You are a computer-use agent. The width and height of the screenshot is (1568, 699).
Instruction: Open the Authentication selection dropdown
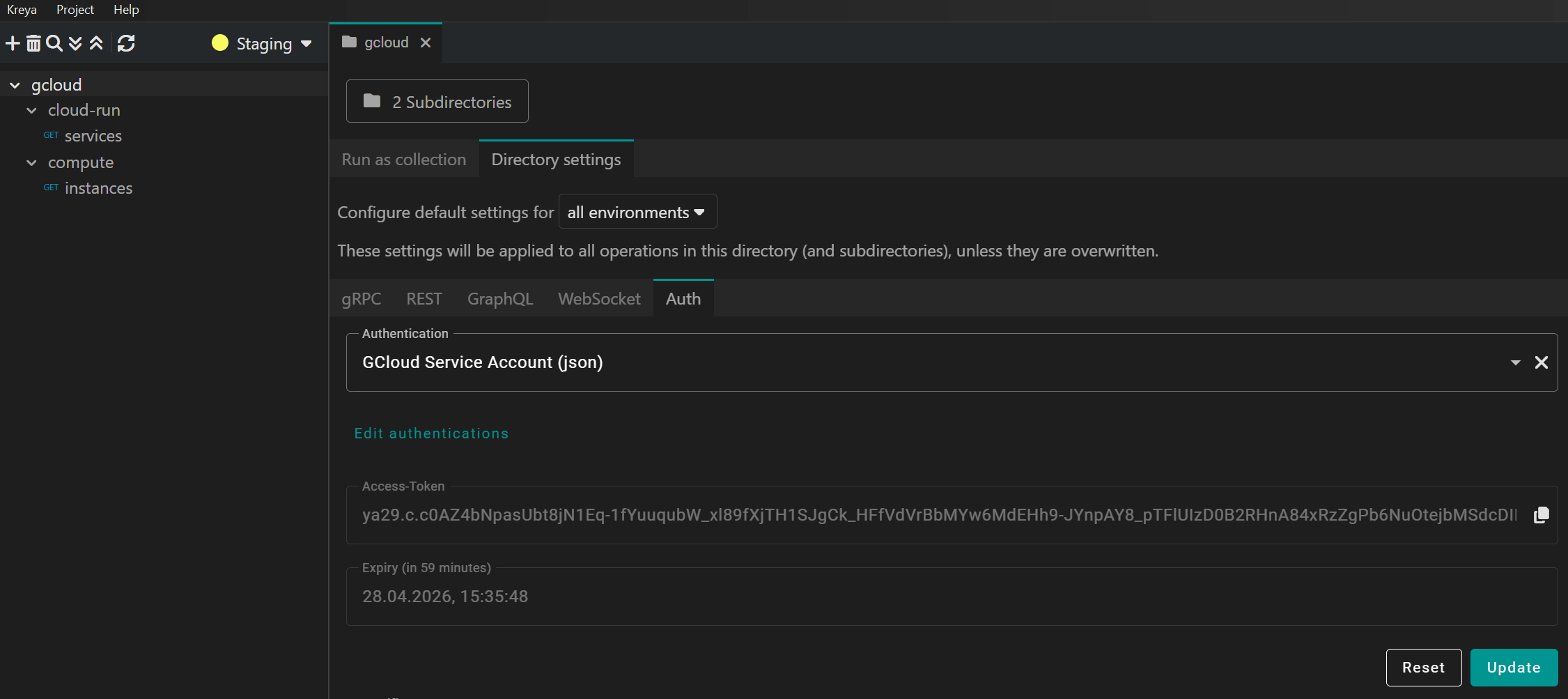click(x=1515, y=362)
